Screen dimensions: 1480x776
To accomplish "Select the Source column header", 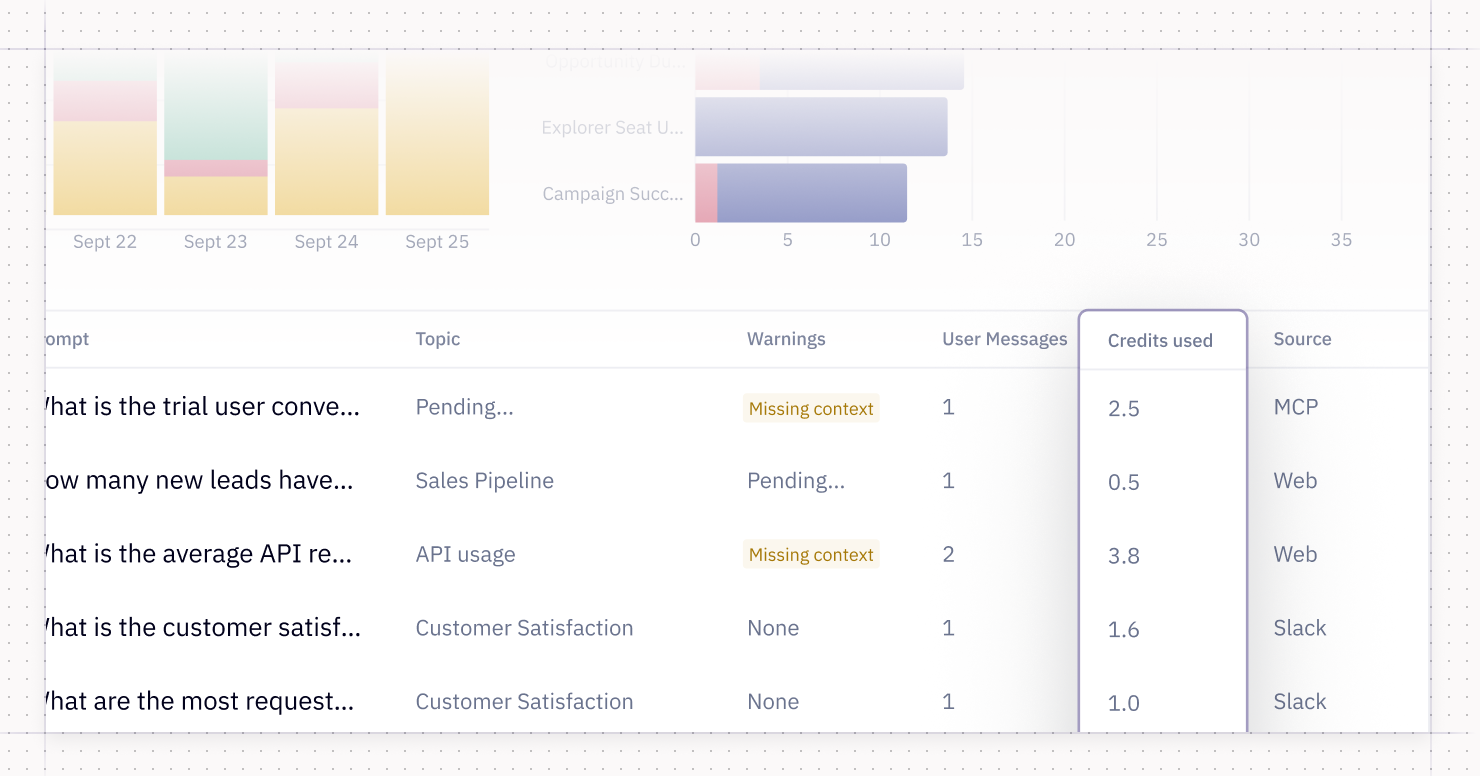I will click(1302, 339).
